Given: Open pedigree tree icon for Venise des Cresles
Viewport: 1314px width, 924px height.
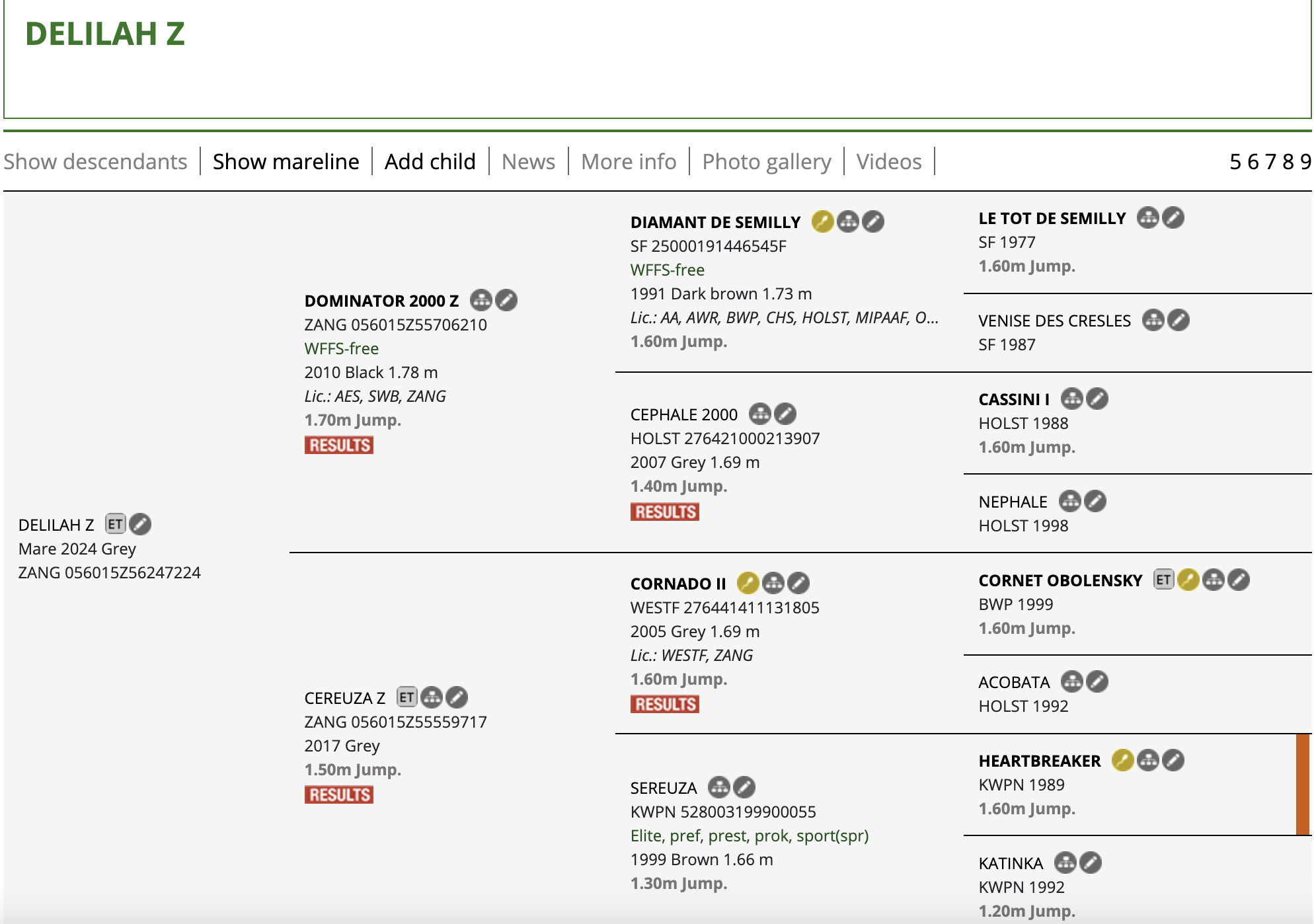Looking at the screenshot, I should point(1153,320).
